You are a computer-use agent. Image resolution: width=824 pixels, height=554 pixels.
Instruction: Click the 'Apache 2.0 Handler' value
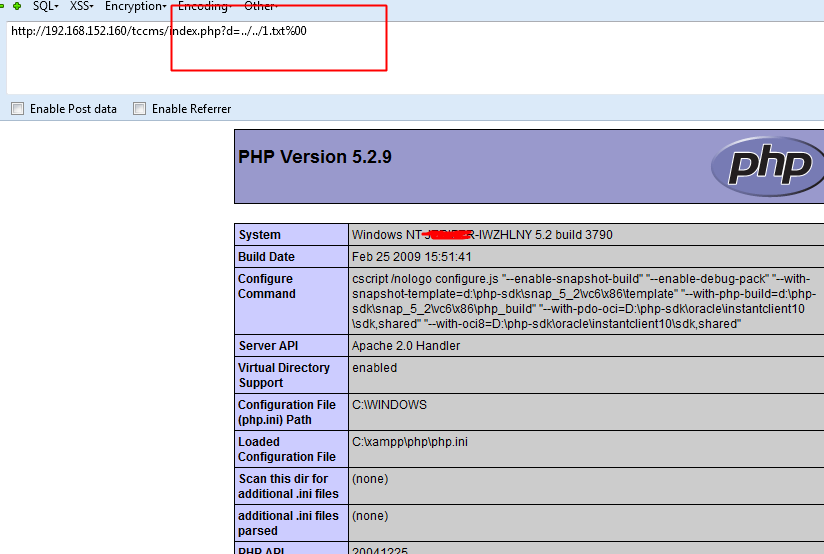(x=406, y=345)
